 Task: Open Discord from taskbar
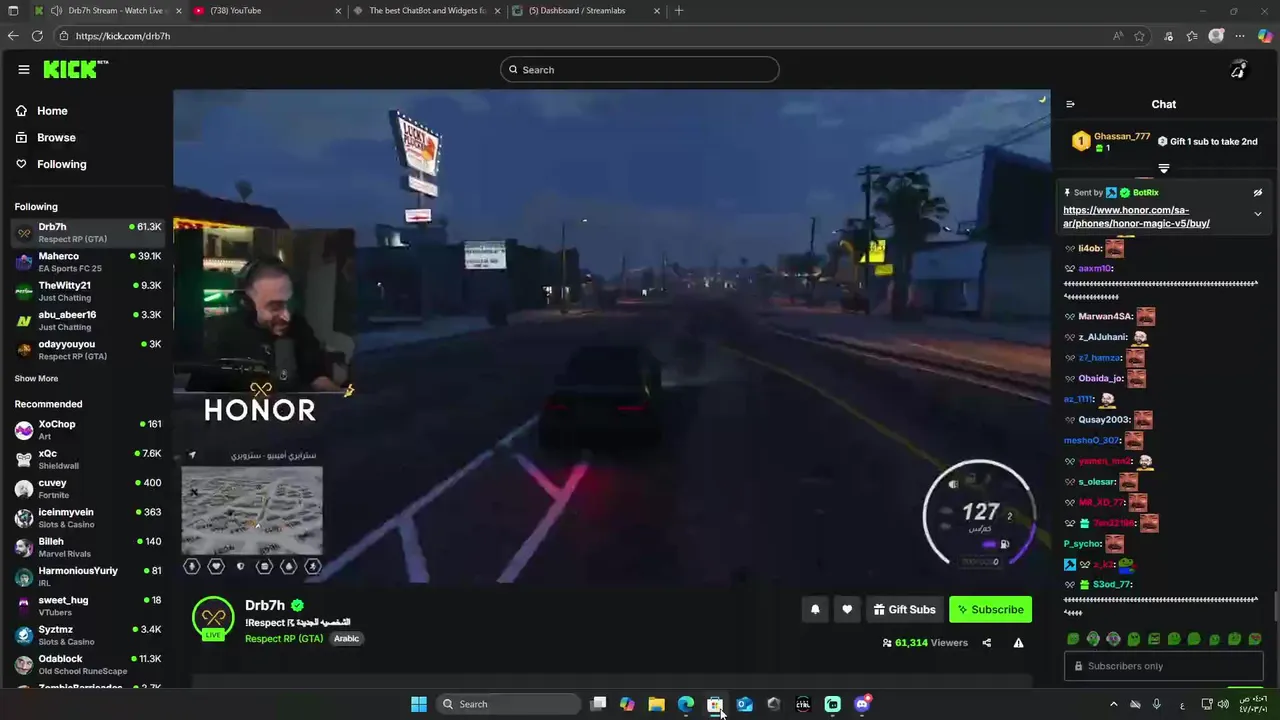point(862,704)
